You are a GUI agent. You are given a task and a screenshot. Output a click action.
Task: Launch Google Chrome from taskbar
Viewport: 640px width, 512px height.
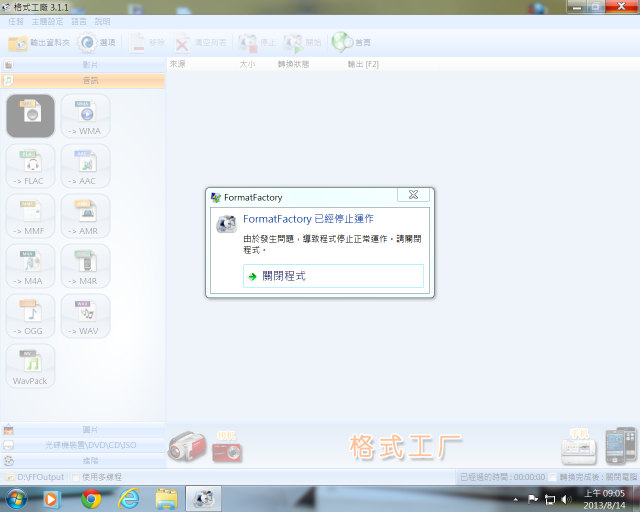click(91, 499)
